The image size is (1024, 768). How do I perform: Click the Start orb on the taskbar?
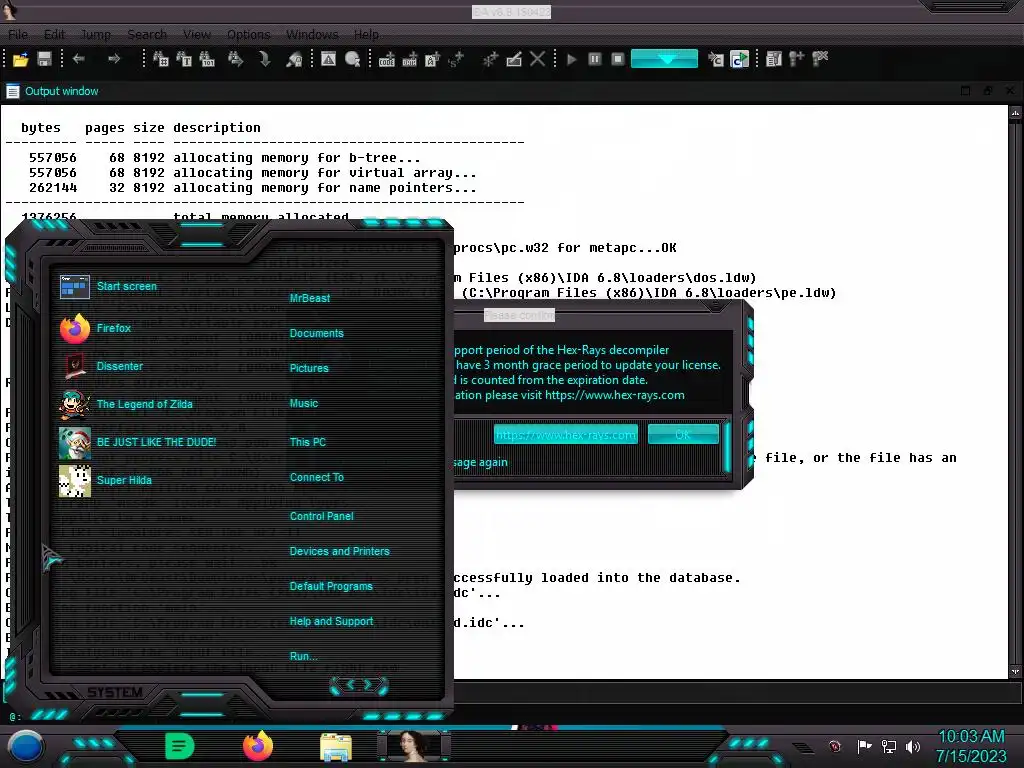tap(25, 746)
